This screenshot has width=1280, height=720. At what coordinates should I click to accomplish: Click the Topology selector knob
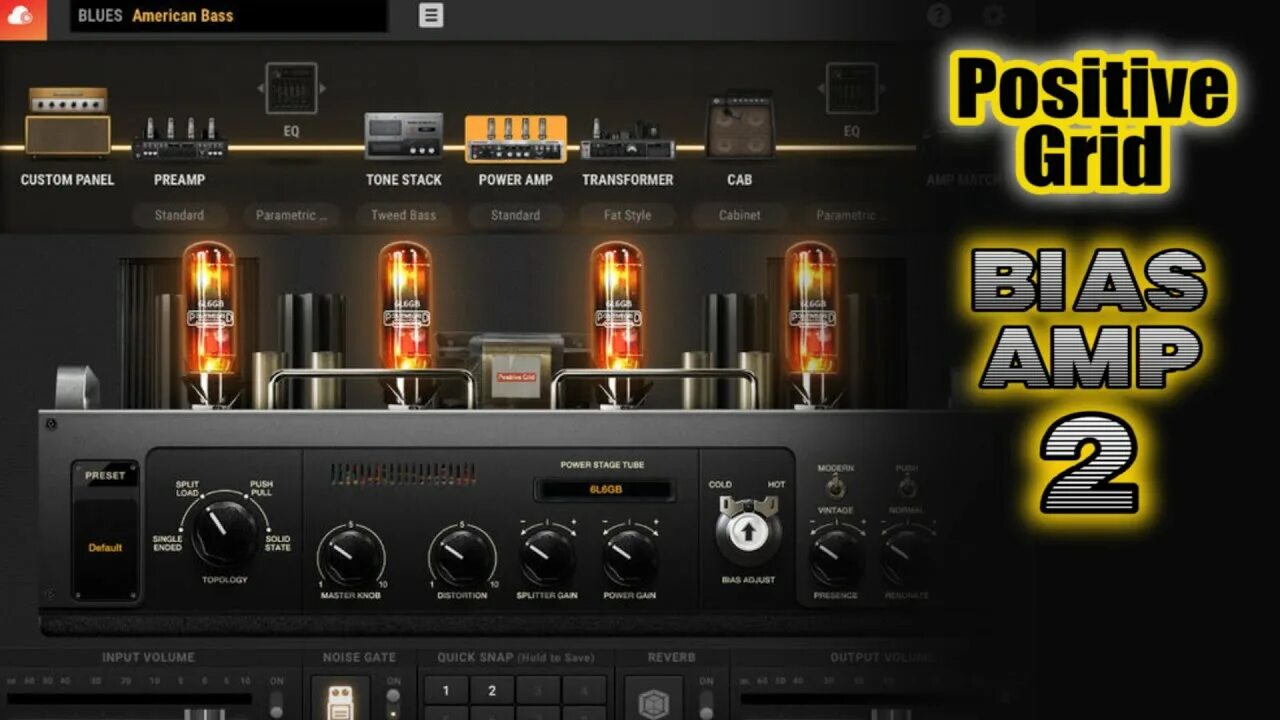coord(224,532)
